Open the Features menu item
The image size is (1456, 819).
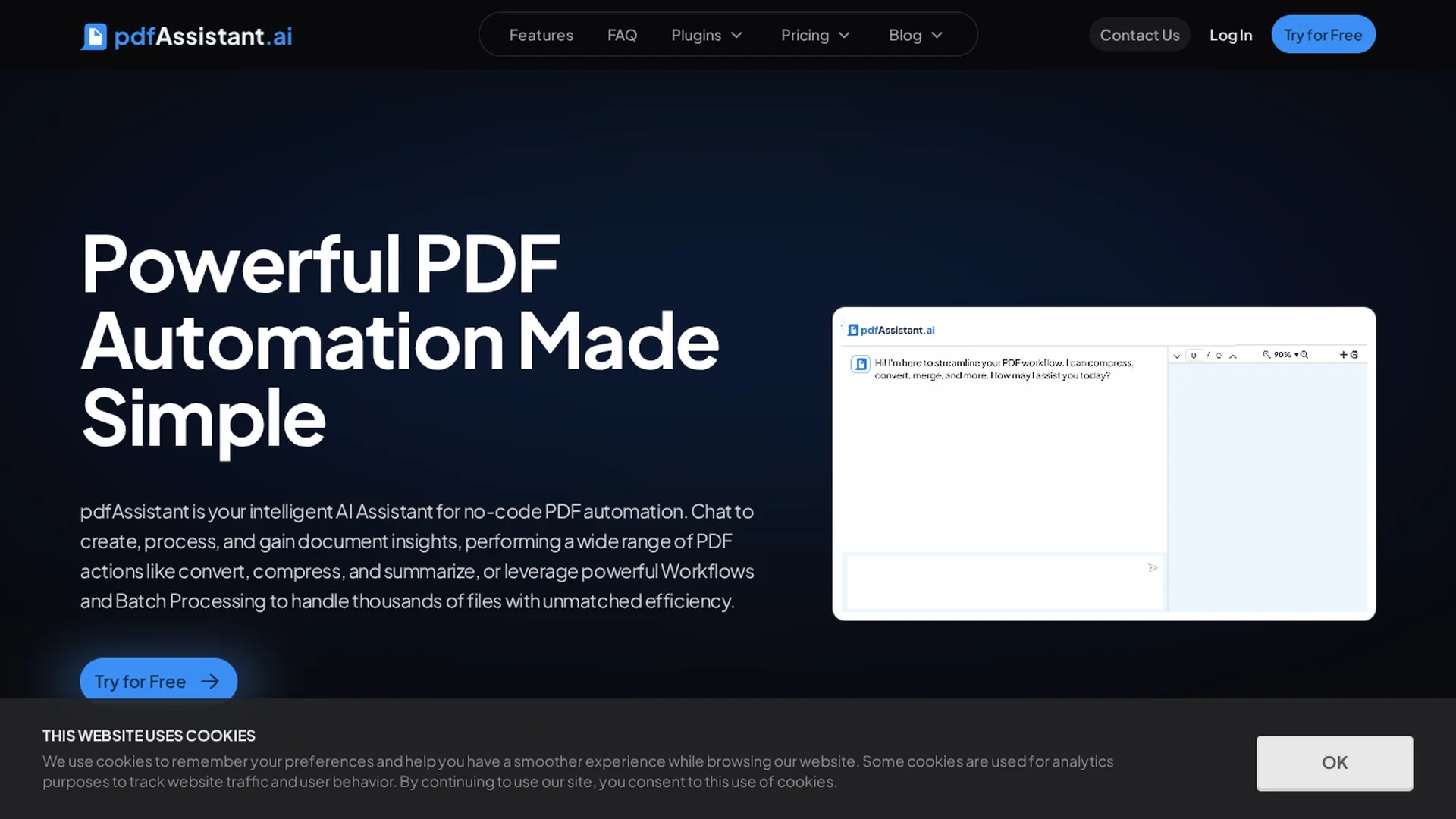pyautogui.click(x=541, y=35)
